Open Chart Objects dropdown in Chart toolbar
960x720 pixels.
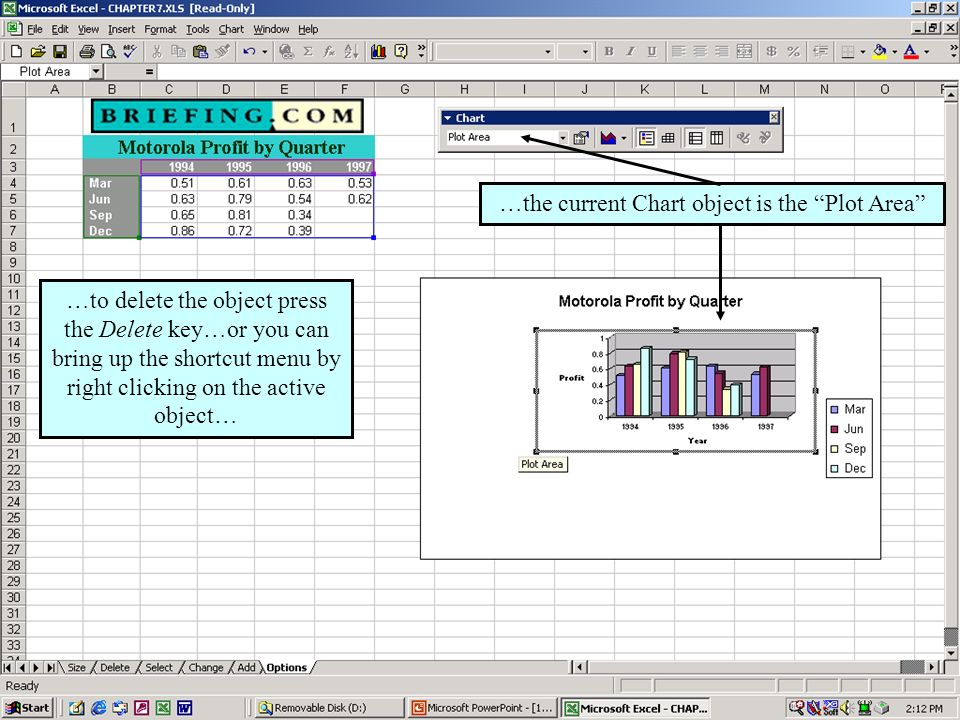pyautogui.click(x=563, y=138)
